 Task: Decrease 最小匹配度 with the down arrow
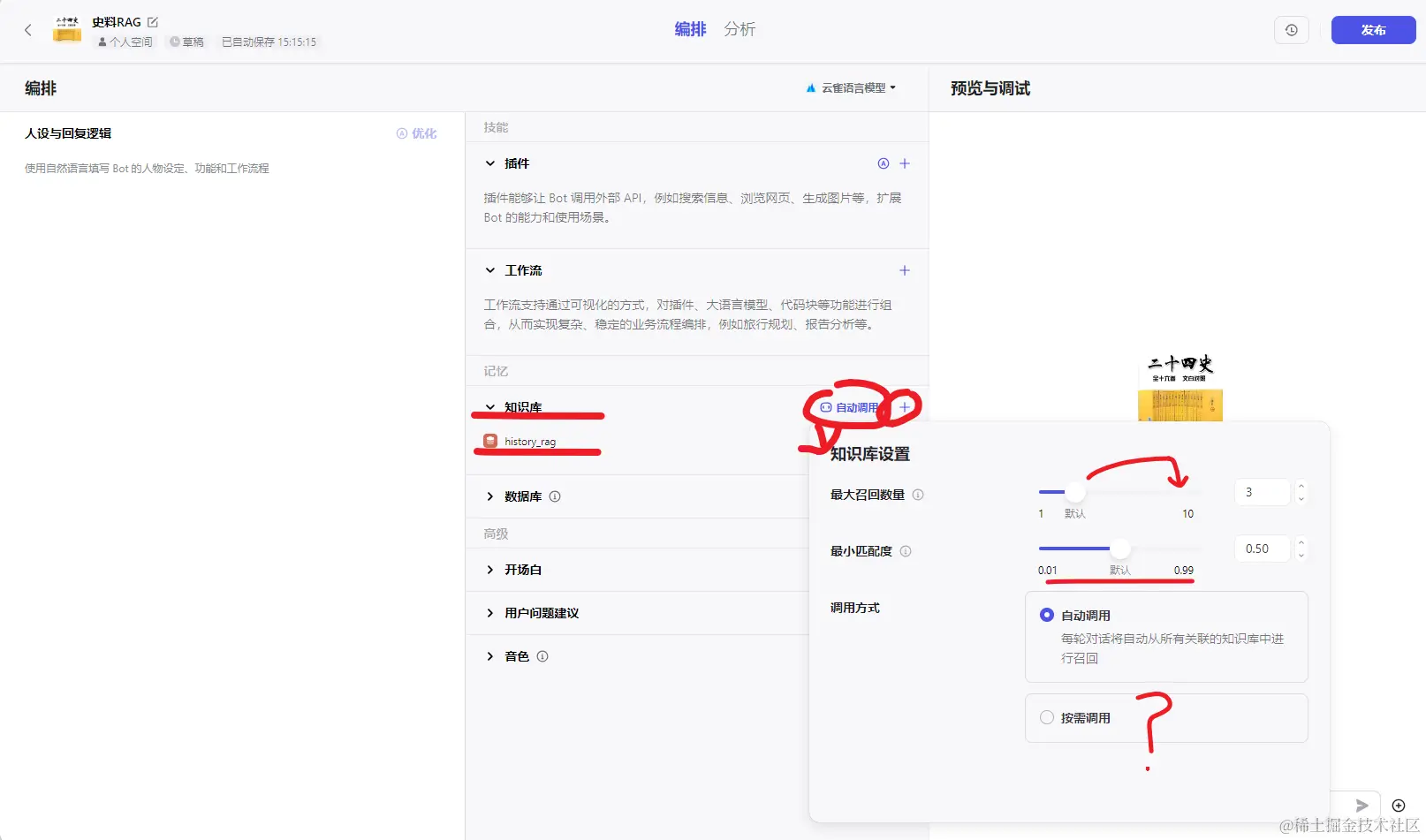(x=1301, y=555)
